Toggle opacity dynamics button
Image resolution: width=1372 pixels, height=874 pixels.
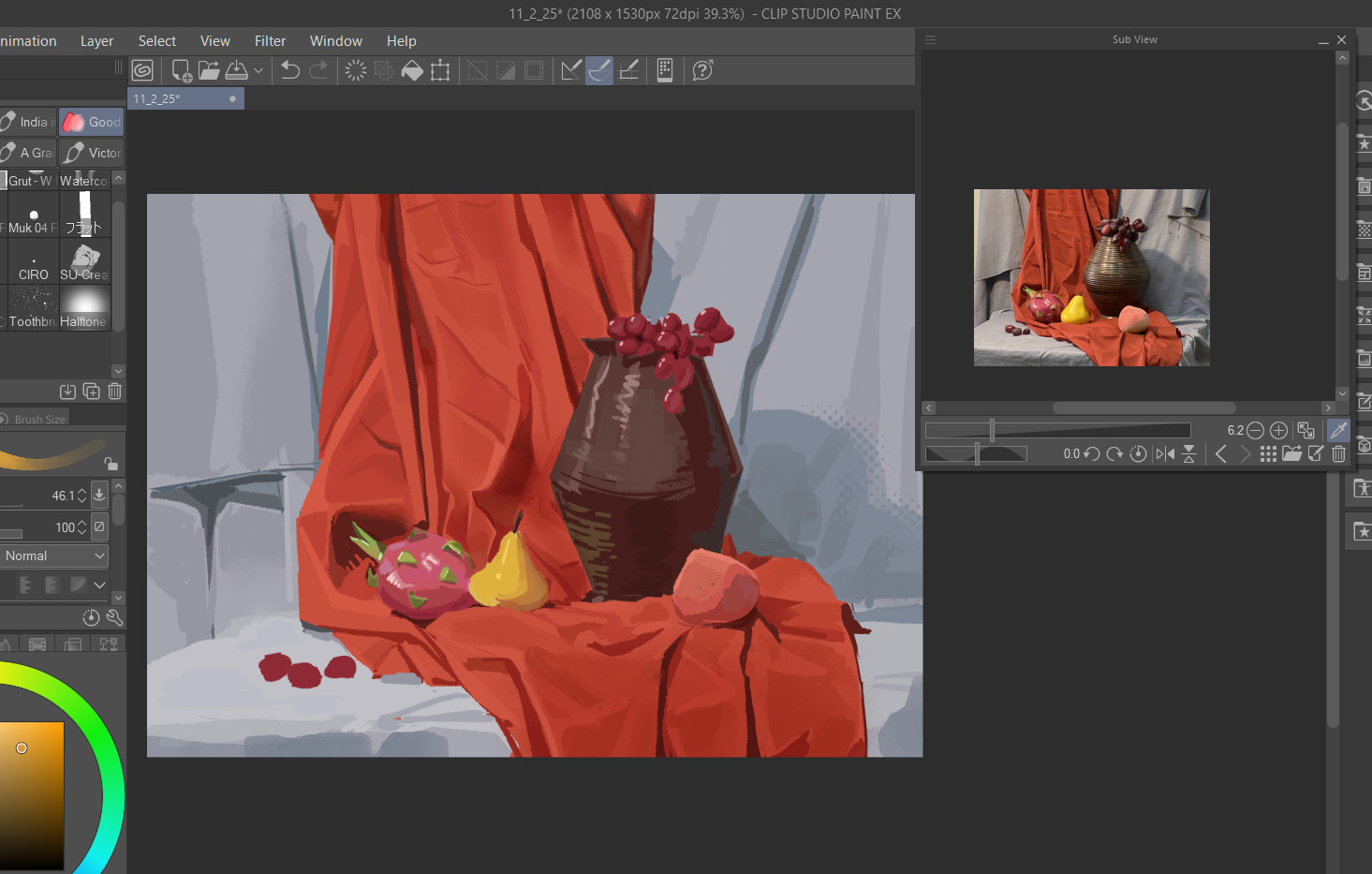click(x=99, y=527)
